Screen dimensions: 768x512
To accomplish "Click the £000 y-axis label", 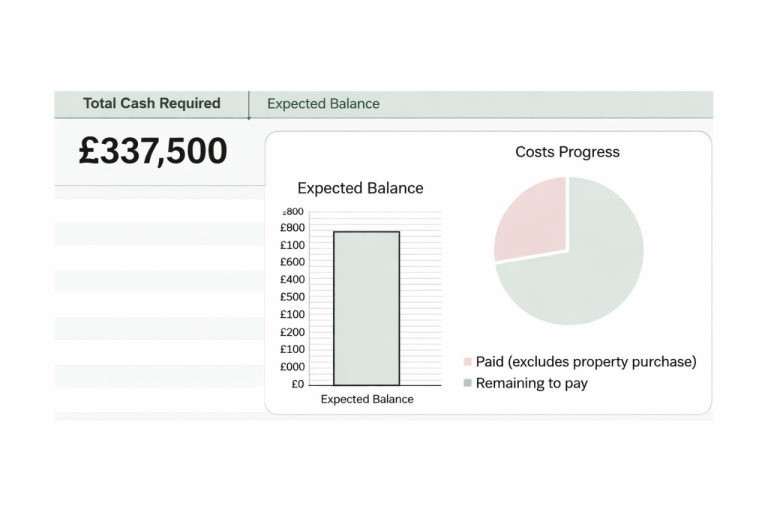I will [292, 367].
